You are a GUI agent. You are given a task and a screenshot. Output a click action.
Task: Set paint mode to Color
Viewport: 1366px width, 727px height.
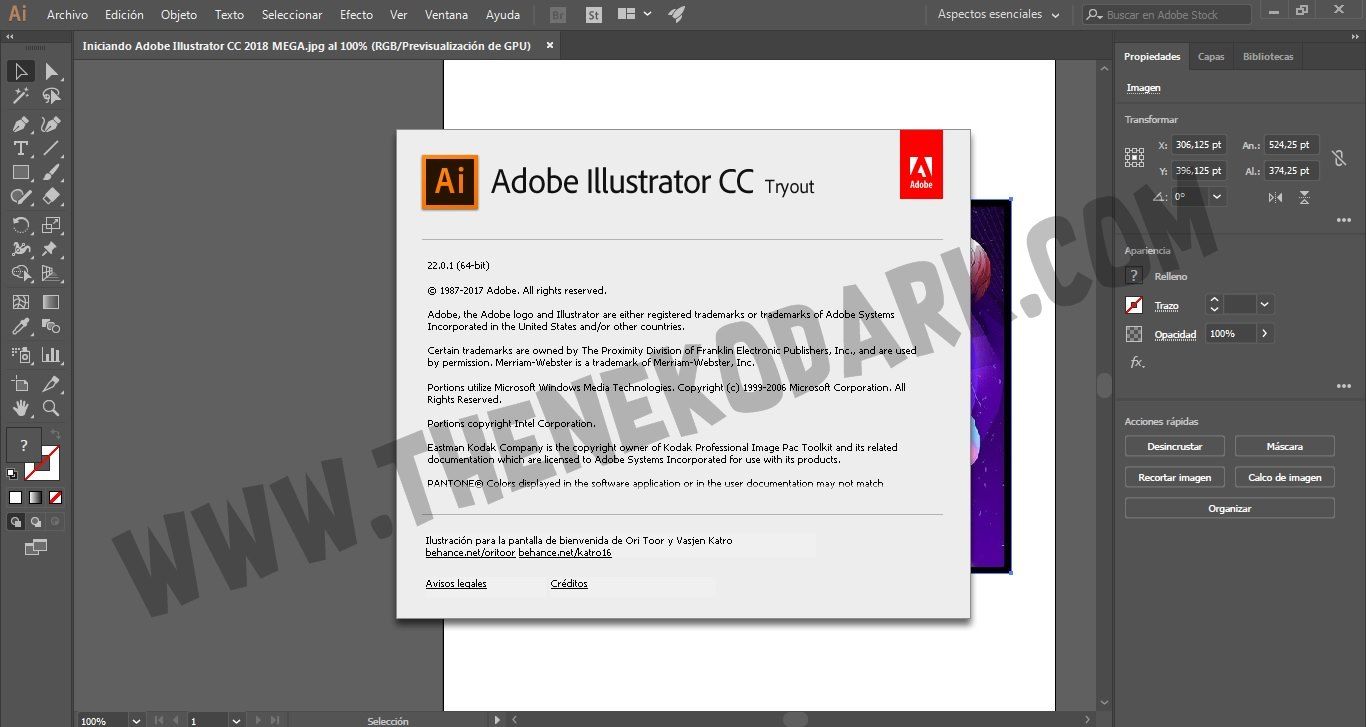tap(15, 497)
